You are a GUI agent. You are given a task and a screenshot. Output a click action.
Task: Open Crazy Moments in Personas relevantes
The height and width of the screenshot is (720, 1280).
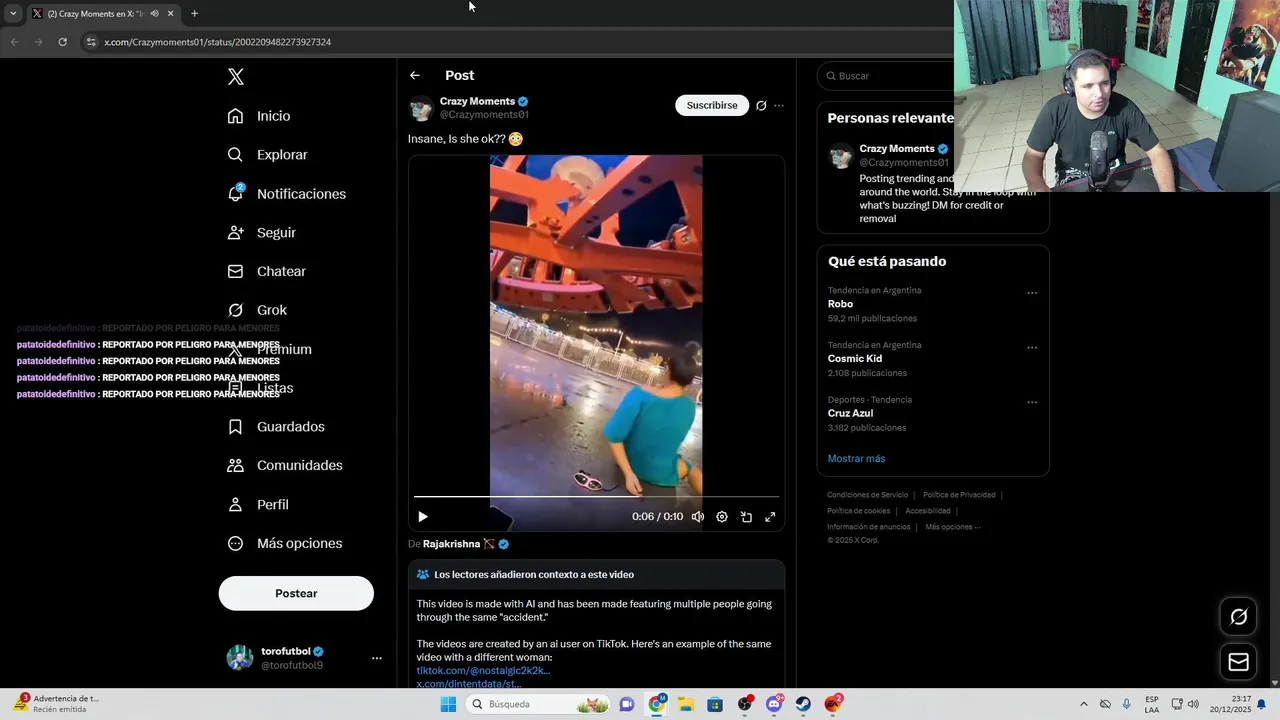(897, 149)
